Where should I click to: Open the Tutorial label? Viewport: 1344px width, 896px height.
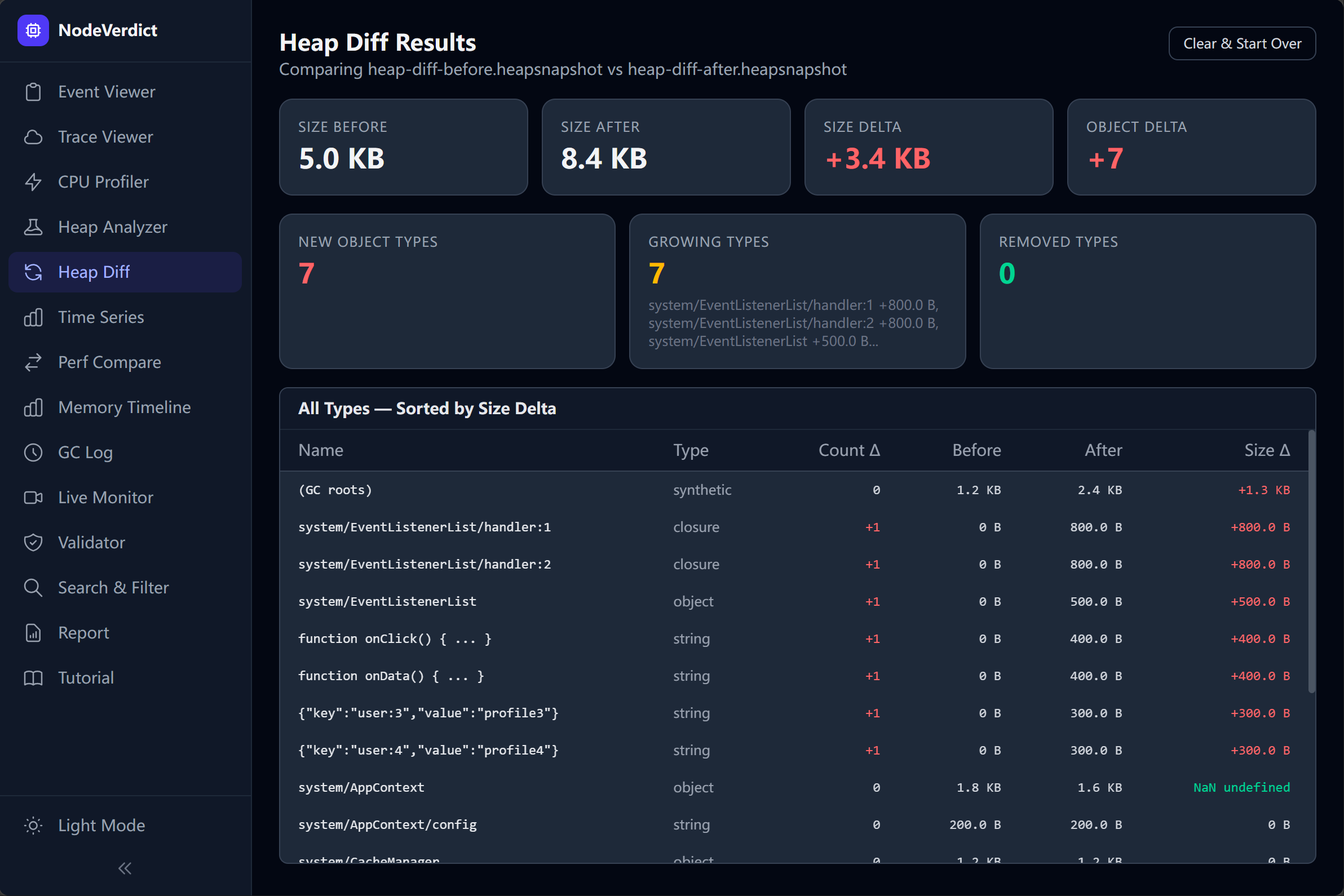[86, 678]
